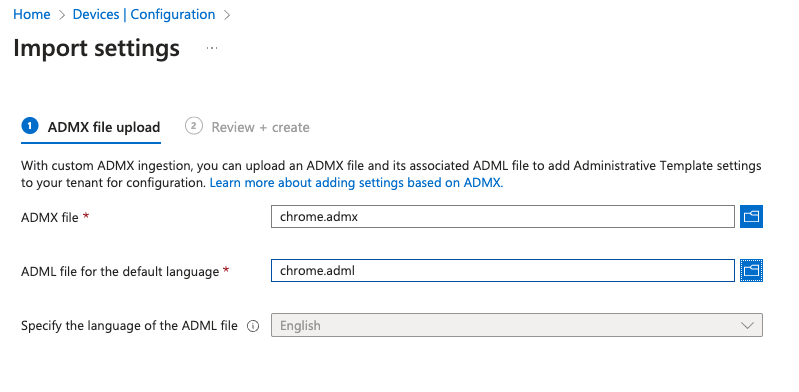
Task: Click the ADMX file label
Action: coord(50,218)
